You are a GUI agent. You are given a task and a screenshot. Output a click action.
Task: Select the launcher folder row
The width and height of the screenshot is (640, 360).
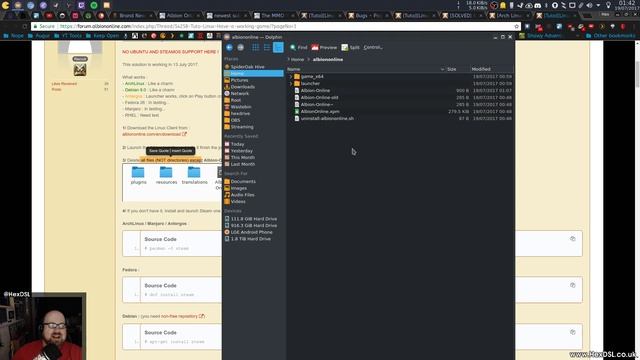pos(400,83)
